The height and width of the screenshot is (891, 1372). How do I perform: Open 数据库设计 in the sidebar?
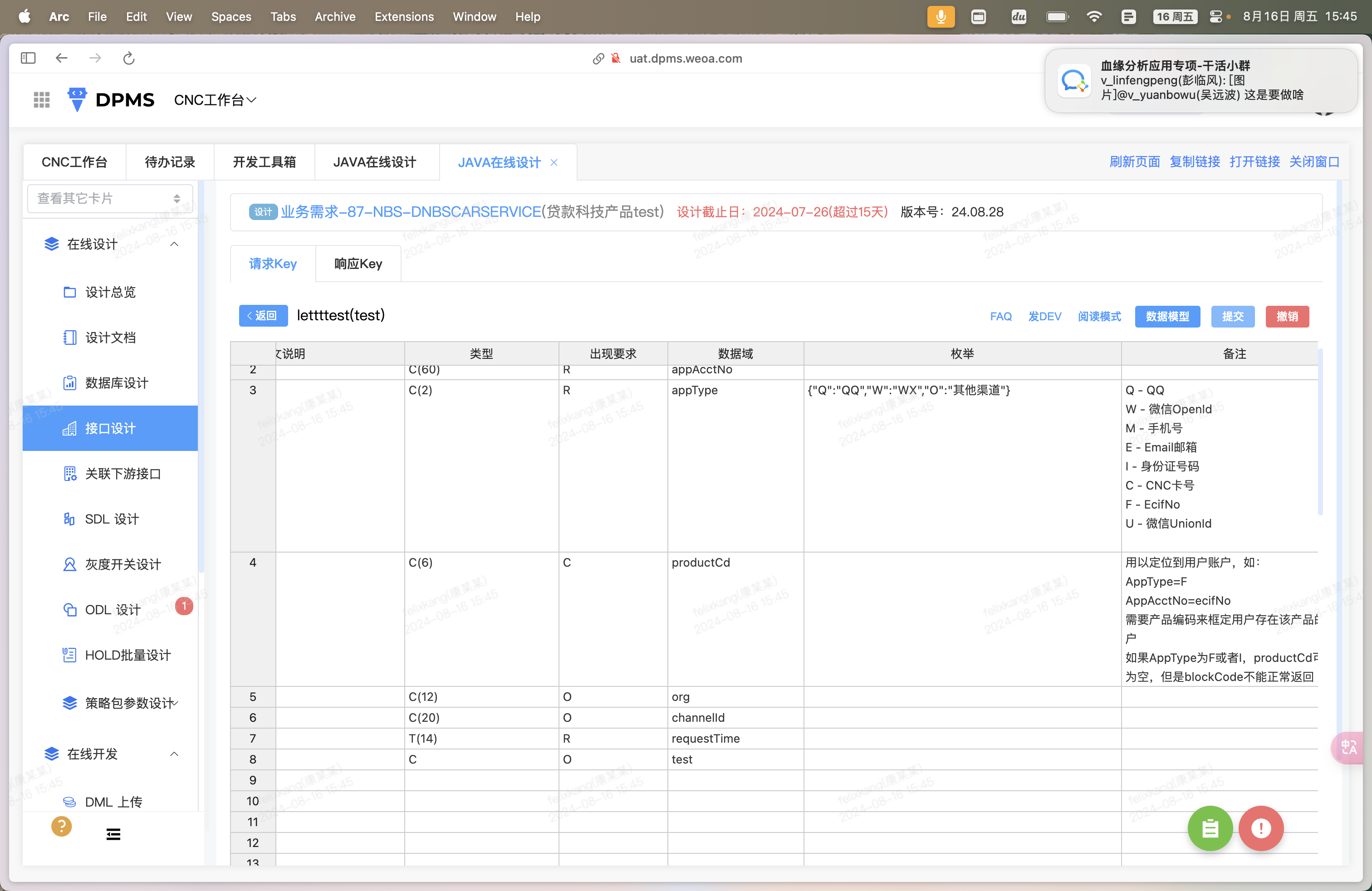[109, 383]
